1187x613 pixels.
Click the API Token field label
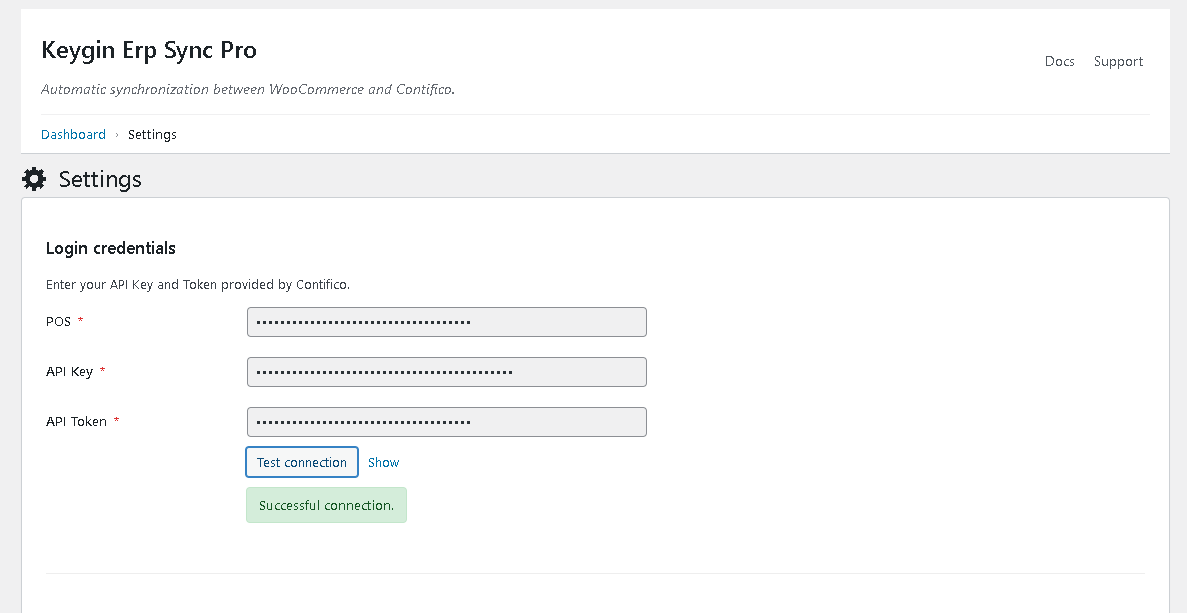point(76,422)
